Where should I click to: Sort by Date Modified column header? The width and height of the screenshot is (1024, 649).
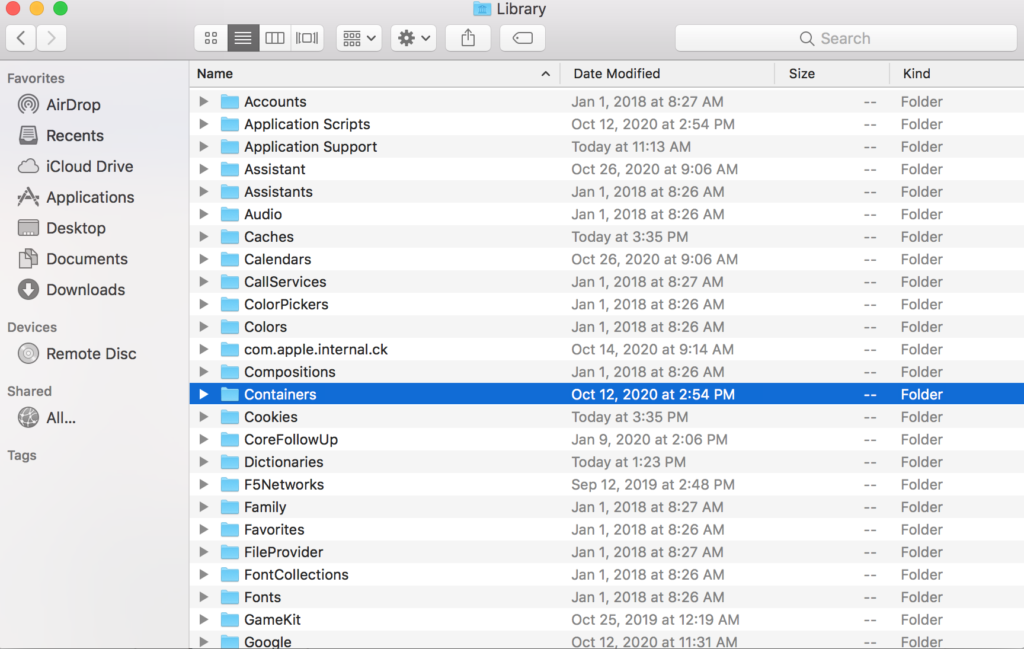[x=616, y=73]
